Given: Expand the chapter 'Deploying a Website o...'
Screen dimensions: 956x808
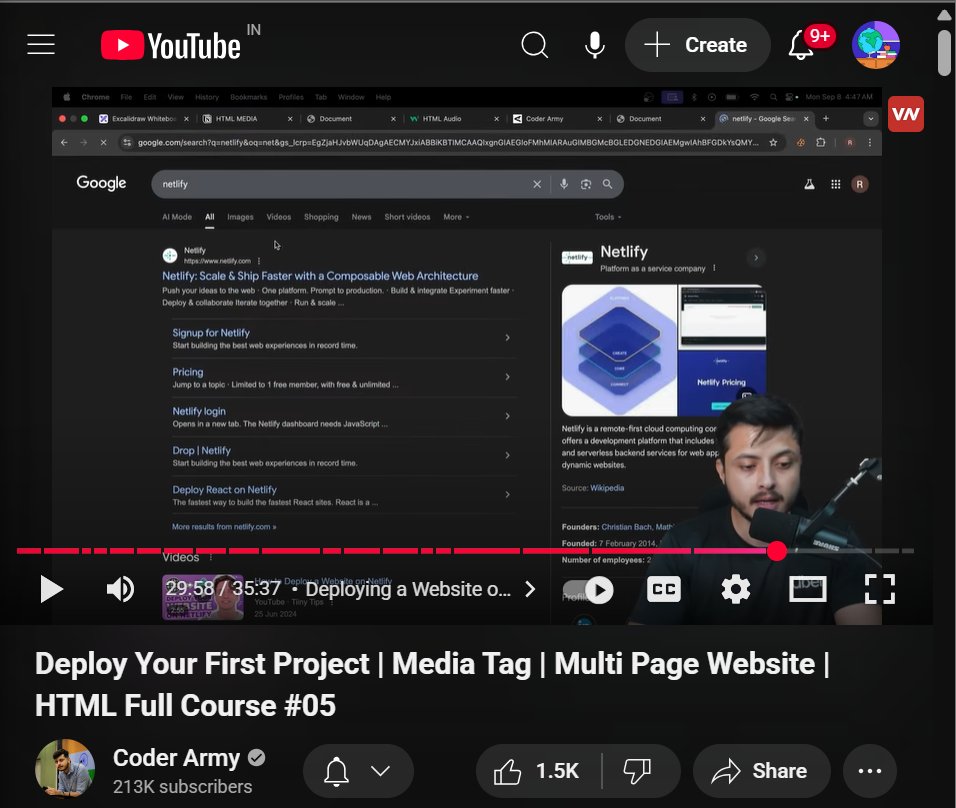Looking at the screenshot, I should (420, 589).
